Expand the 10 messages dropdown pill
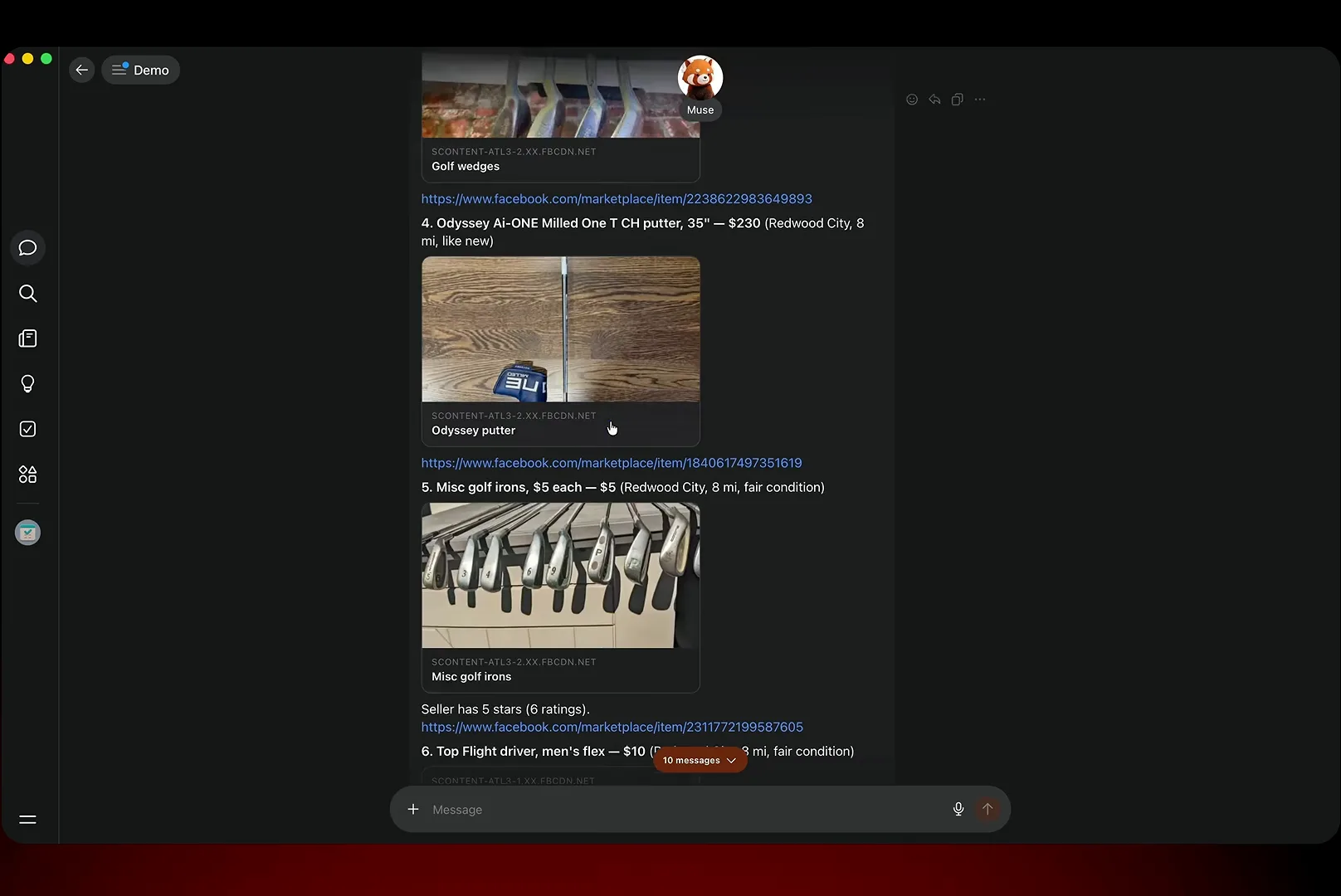The height and width of the screenshot is (896, 1341). pos(700,760)
